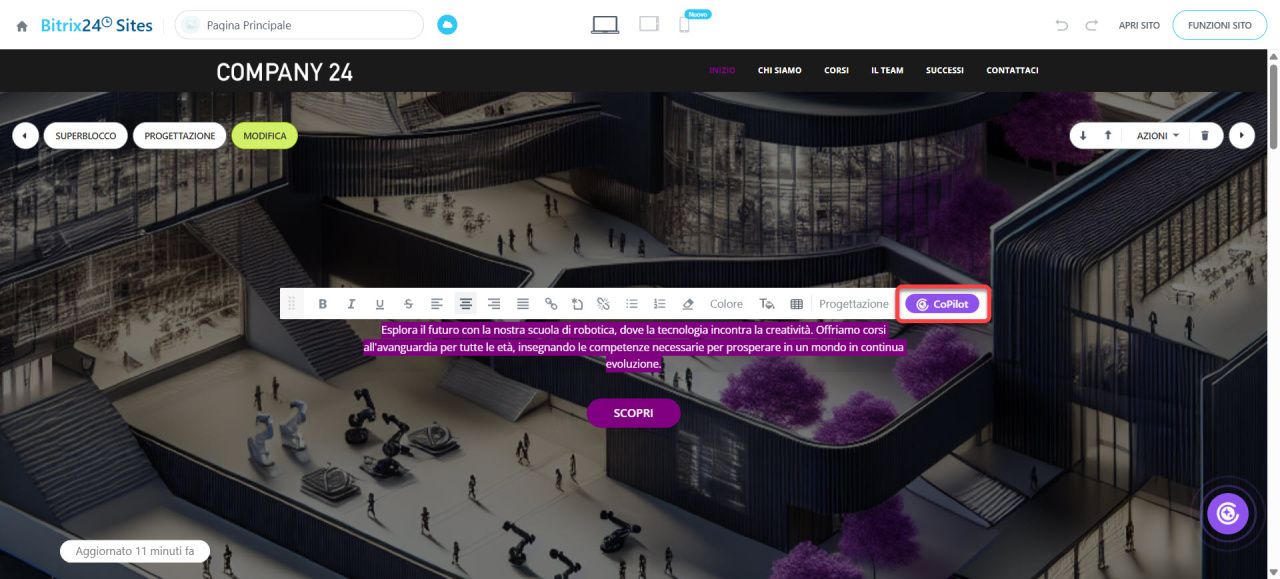This screenshot has width=1280, height=579.
Task: Open the text background fill tool
Action: tap(767, 304)
